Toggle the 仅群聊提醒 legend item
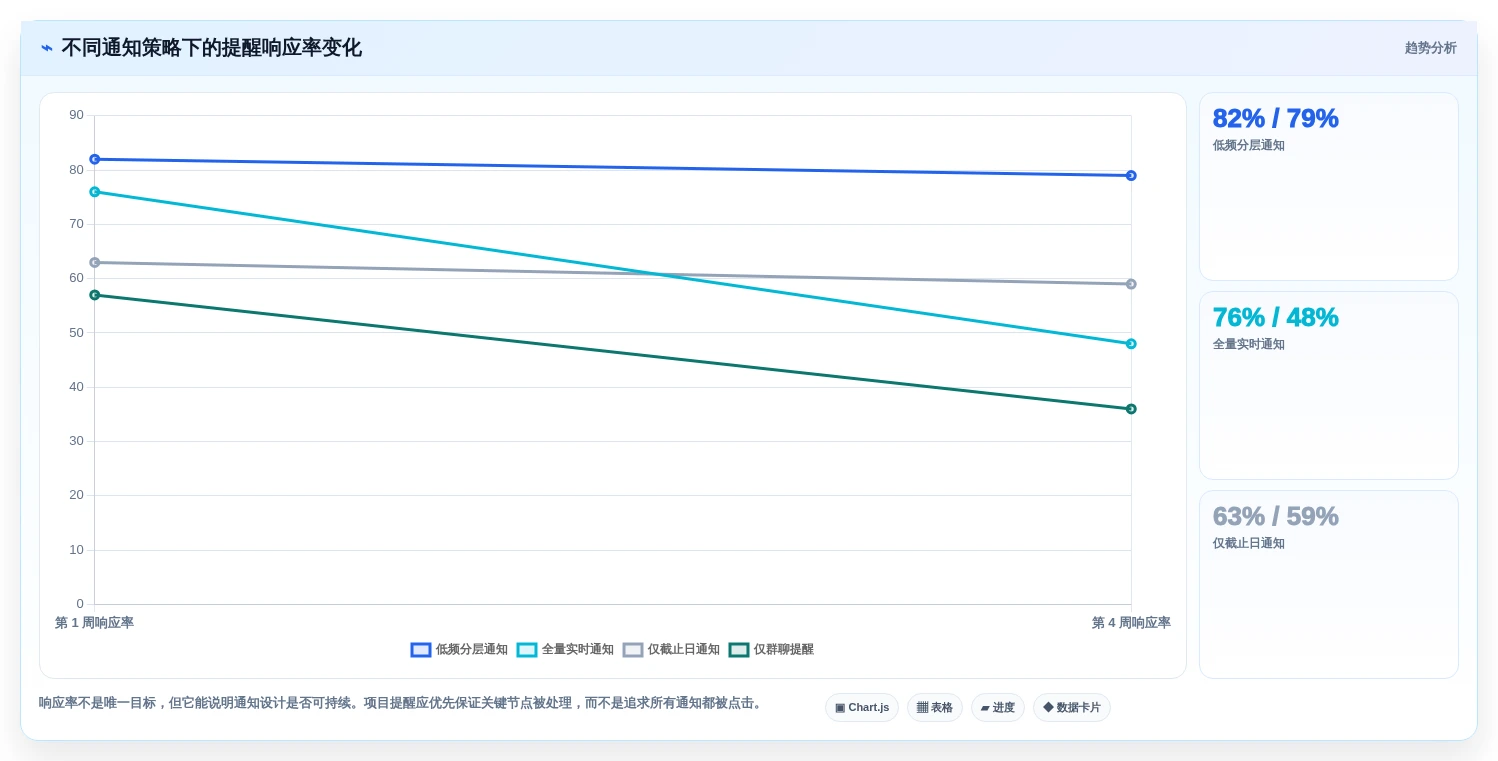Viewport: 1498px width, 761px height. pos(771,650)
